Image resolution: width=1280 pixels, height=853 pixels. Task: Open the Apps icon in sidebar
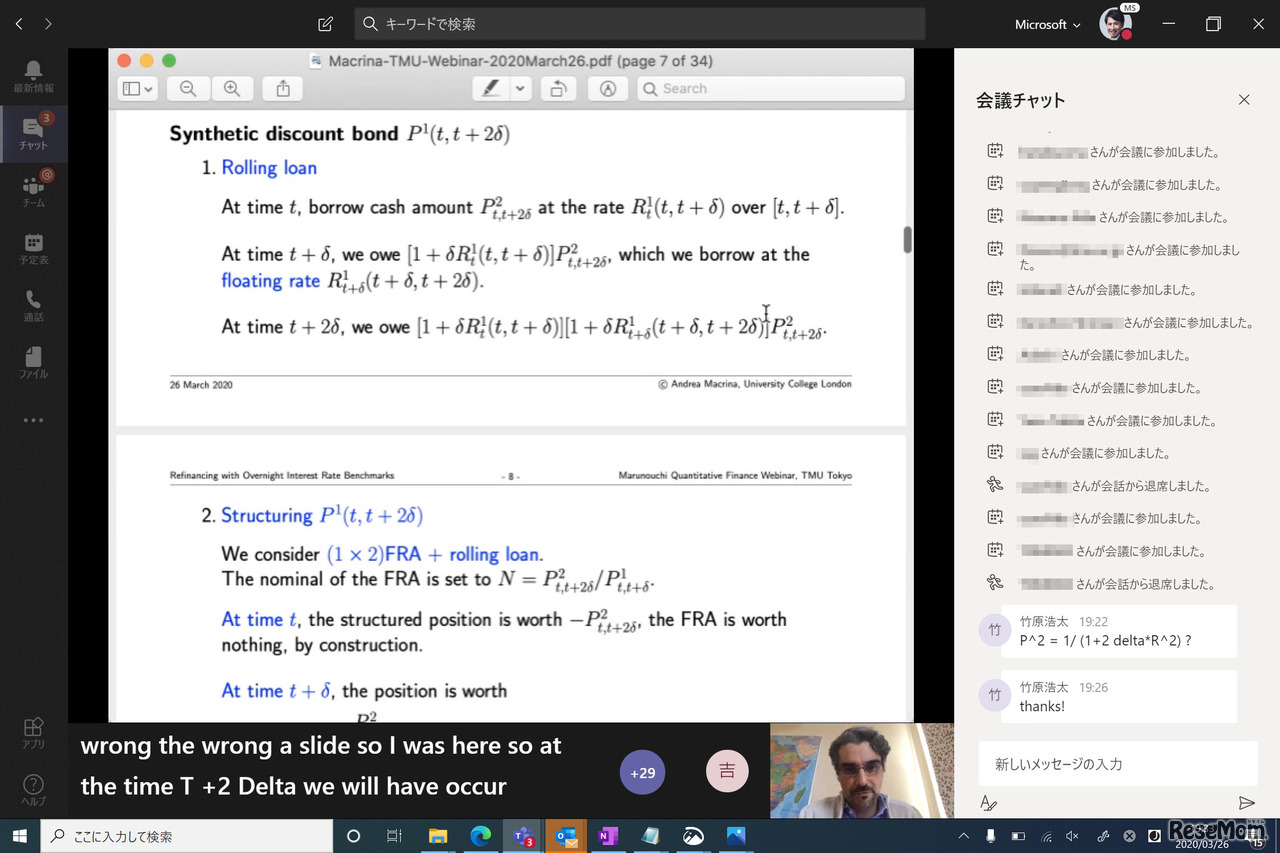33,732
